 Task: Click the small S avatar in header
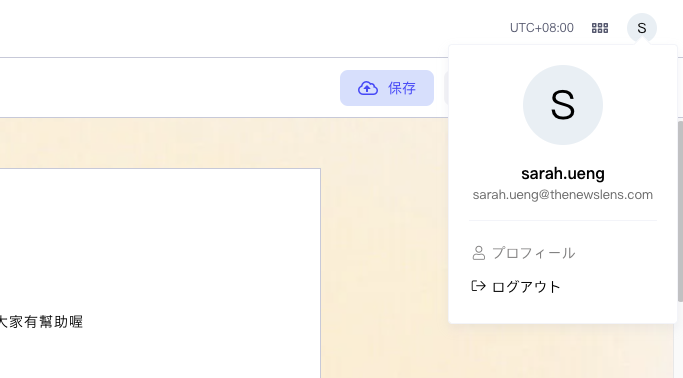point(642,28)
